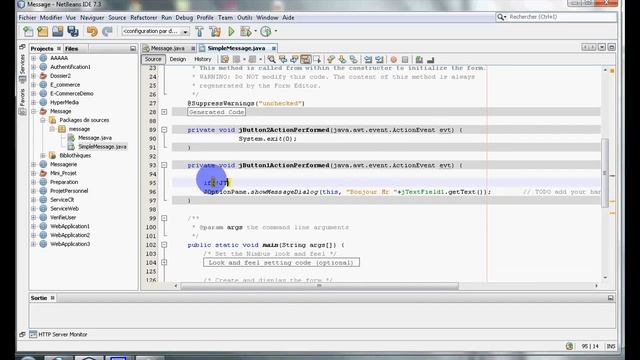The image size is (640, 360).
Task: Expand the AAAAA project node
Action: coord(34,58)
